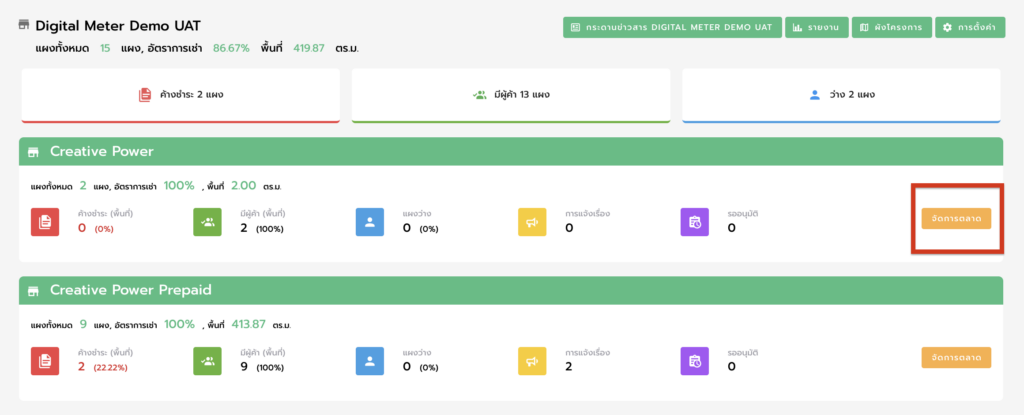Open the yellow megaphone icon in Creative Power Prepaid

532,360
